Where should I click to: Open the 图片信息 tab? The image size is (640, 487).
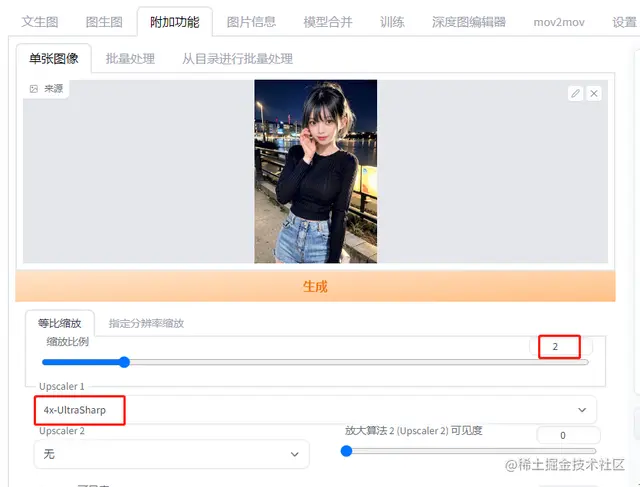pos(251,22)
